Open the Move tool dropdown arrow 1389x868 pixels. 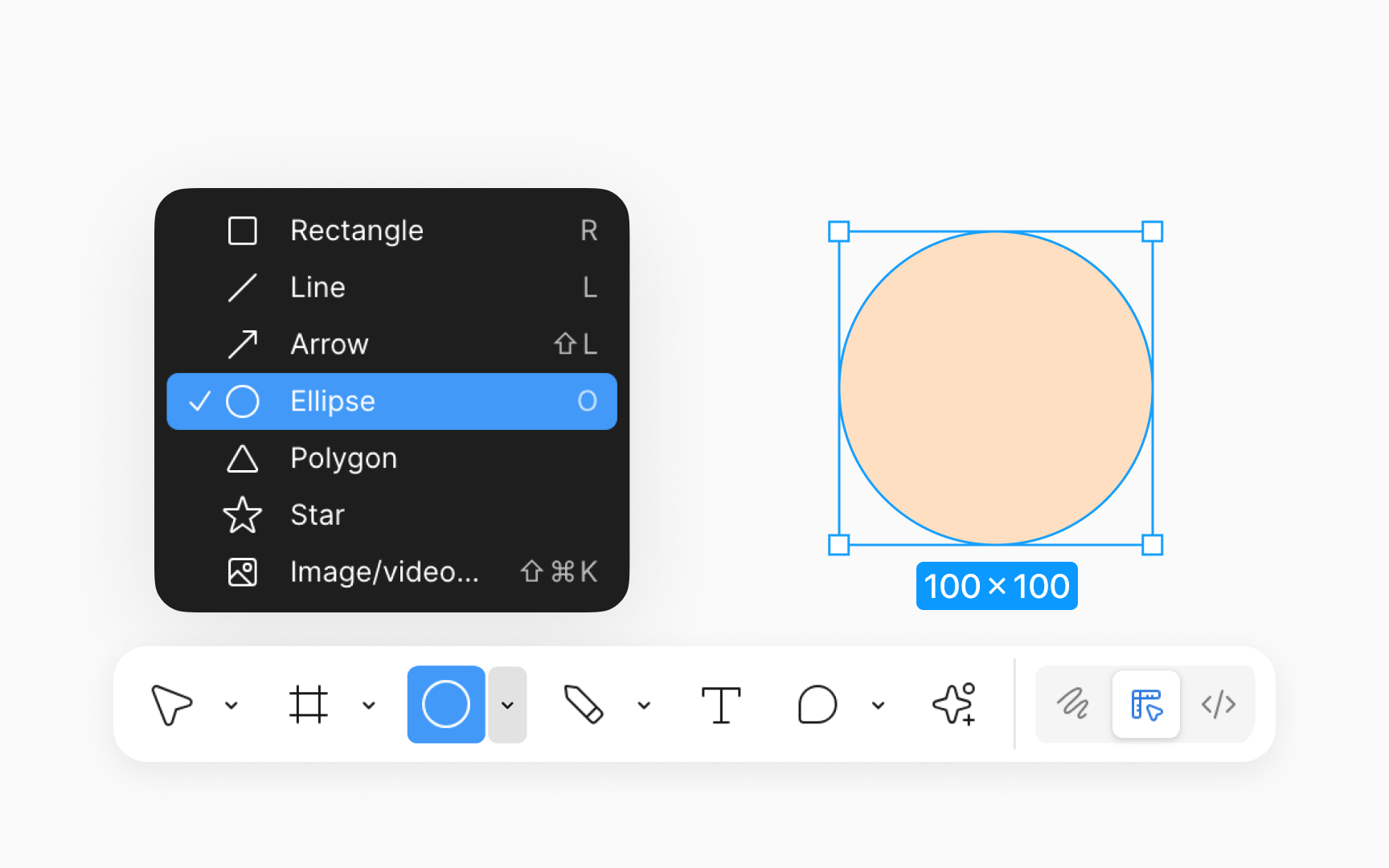click(232, 705)
